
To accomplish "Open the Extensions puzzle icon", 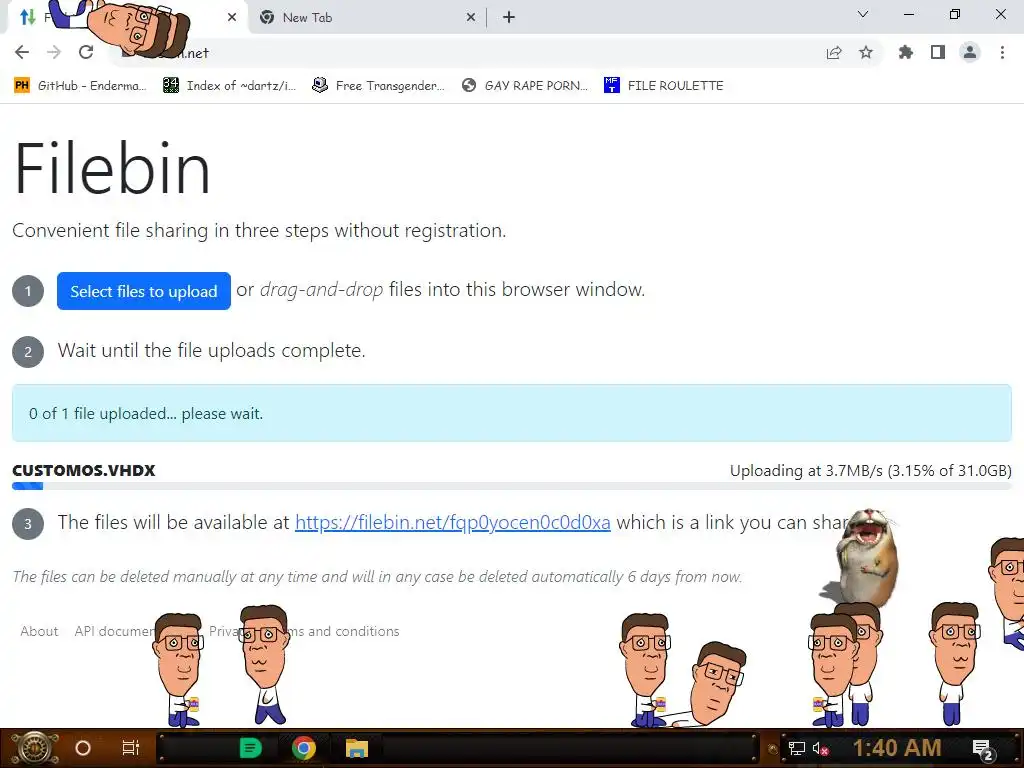I will (906, 52).
